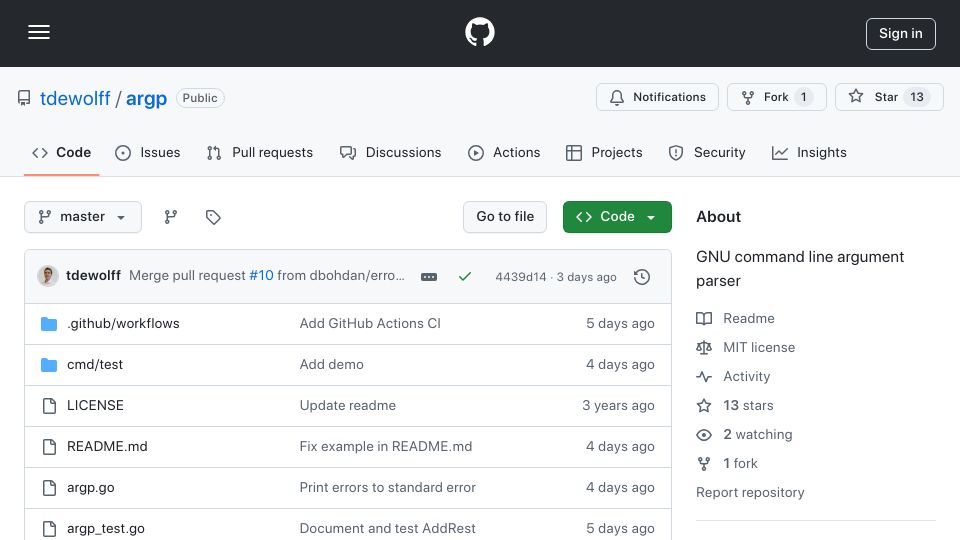Switch to the Discussions tab
This screenshot has width=960, height=540.
[391, 152]
